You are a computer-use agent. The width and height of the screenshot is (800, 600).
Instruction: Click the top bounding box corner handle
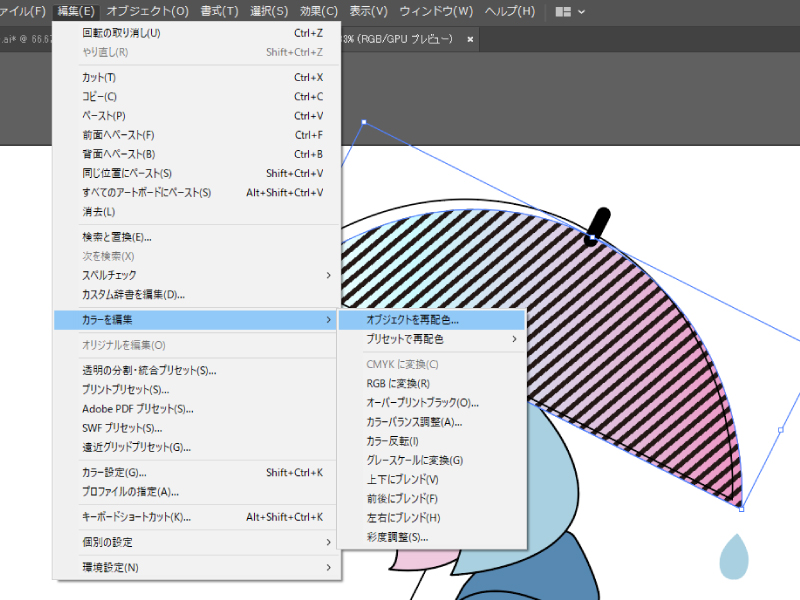(363, 122)
